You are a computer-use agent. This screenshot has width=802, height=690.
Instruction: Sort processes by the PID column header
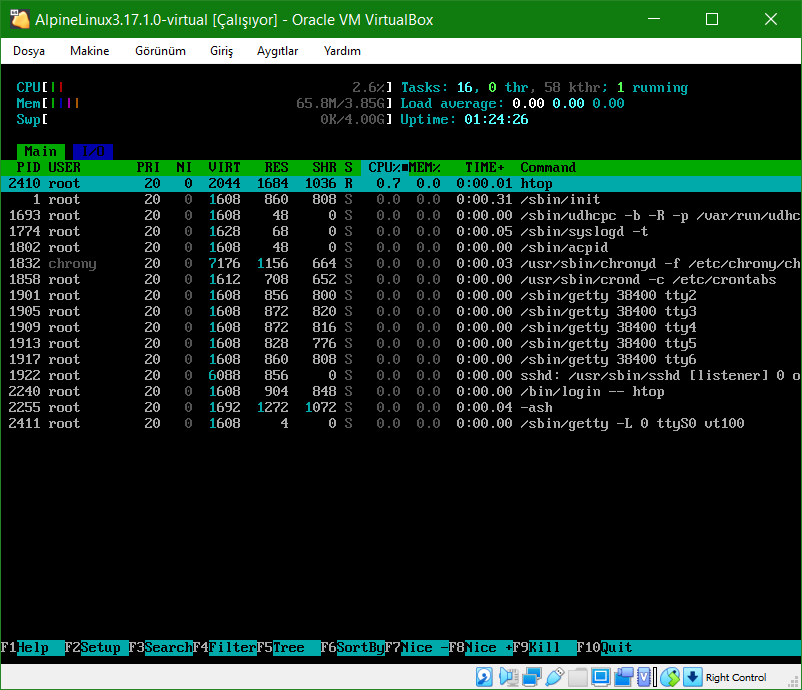pos(29,167)
